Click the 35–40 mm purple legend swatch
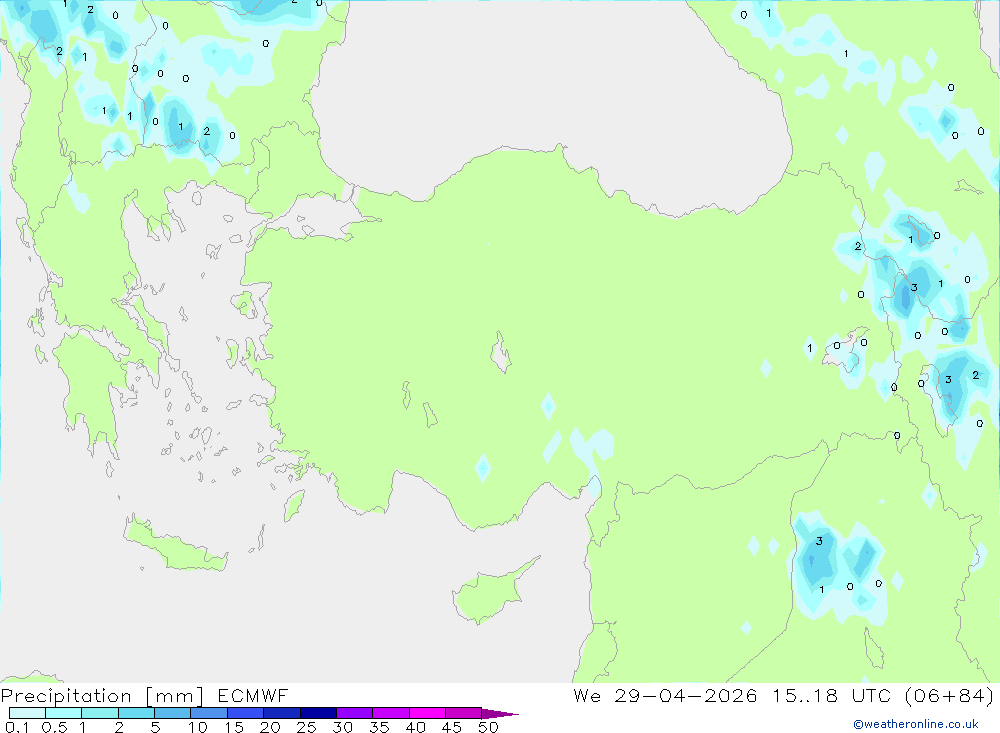Viewport: 1000px width, 733px height. [x=390, y=713]
